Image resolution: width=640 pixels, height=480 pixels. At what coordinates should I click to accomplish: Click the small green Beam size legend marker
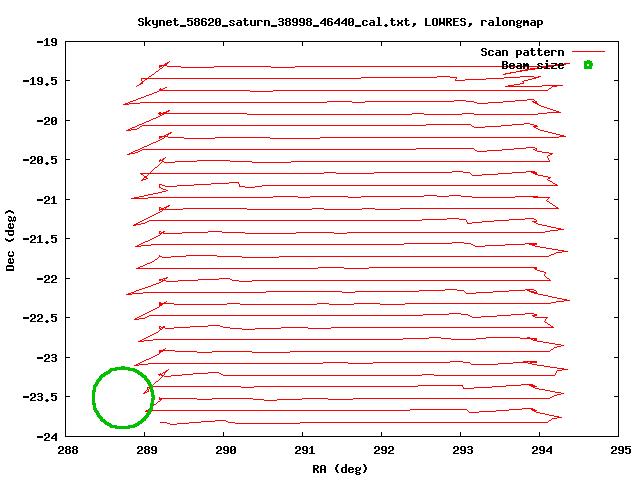(x=588, y=65)
